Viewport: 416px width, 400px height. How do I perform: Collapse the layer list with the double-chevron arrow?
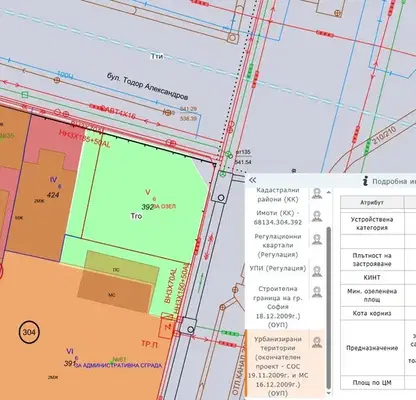(x=253, y=180)
